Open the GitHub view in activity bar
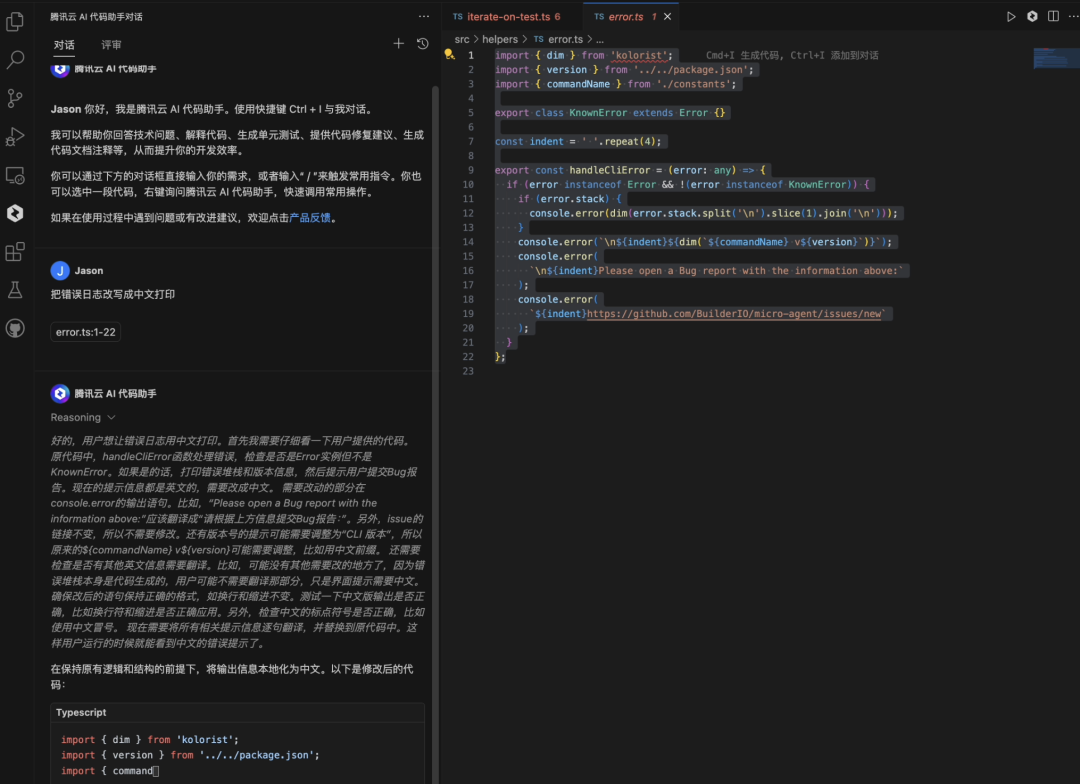The image size is (1080, 784). tap(14, 329)
